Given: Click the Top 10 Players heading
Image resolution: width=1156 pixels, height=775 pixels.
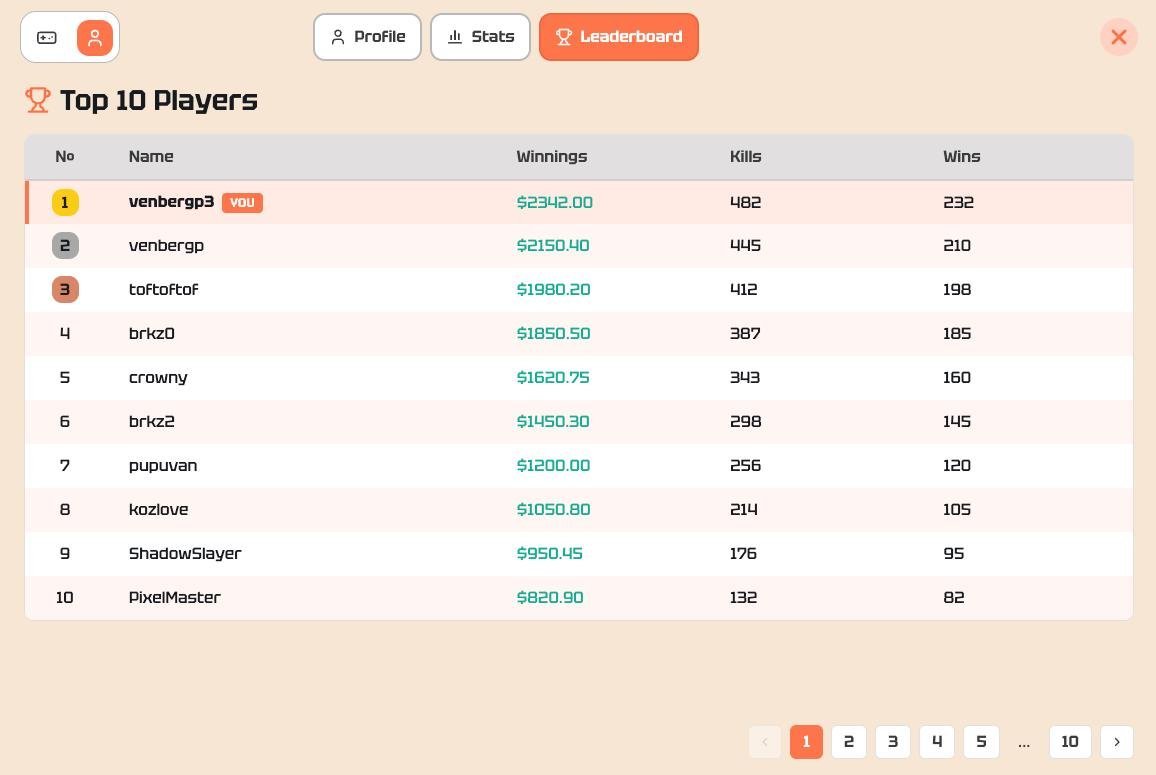Looking at the screenshot, I should 159,100.
